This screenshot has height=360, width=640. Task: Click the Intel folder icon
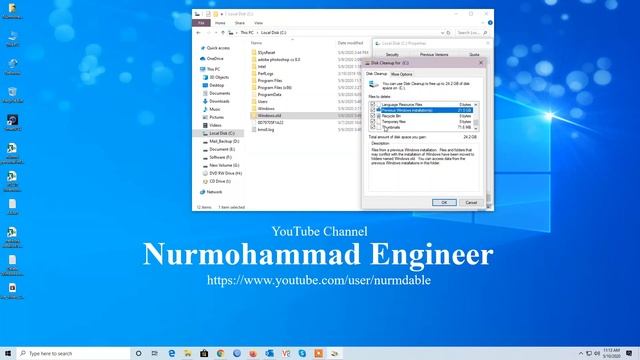[254, 67]
